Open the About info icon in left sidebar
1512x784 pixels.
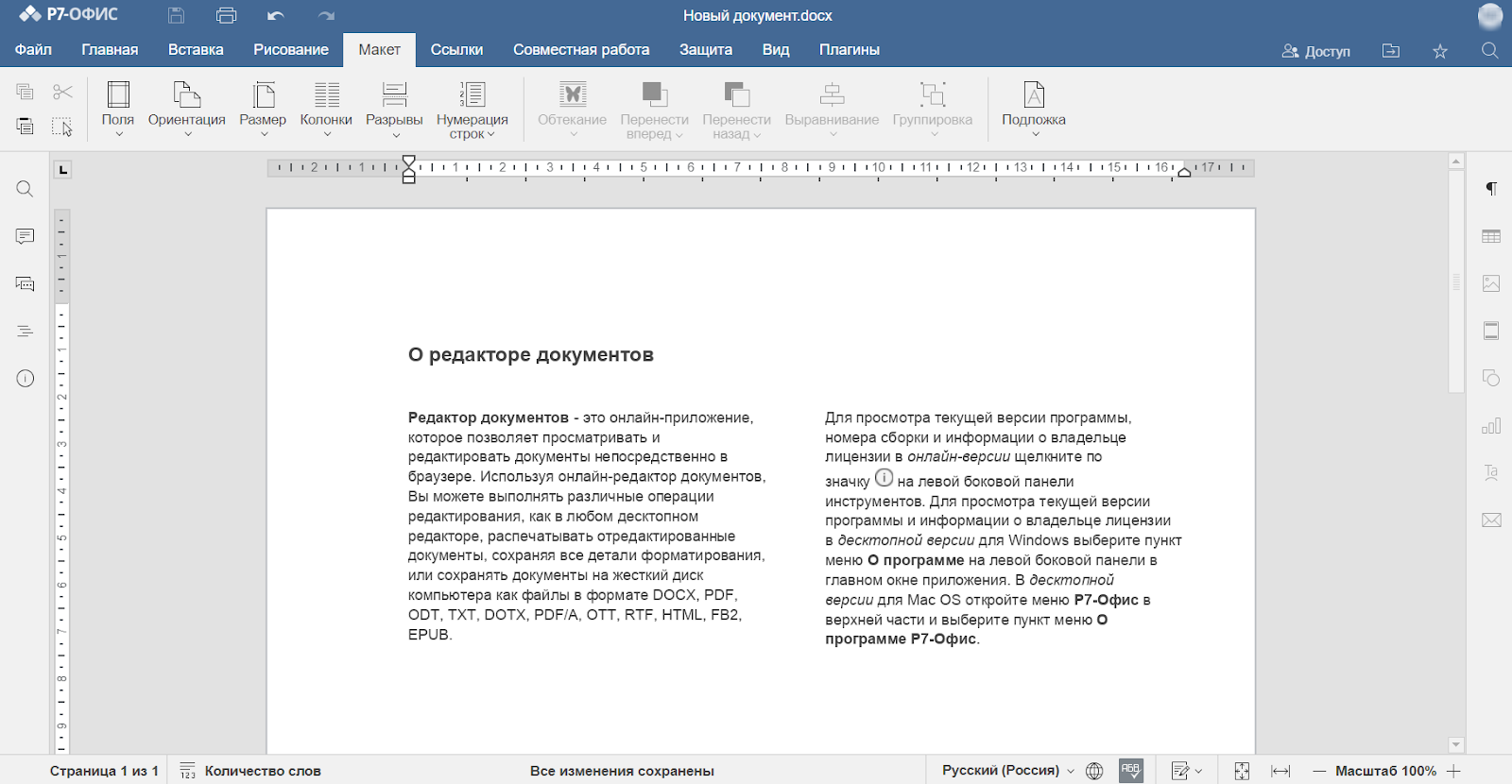25,378
